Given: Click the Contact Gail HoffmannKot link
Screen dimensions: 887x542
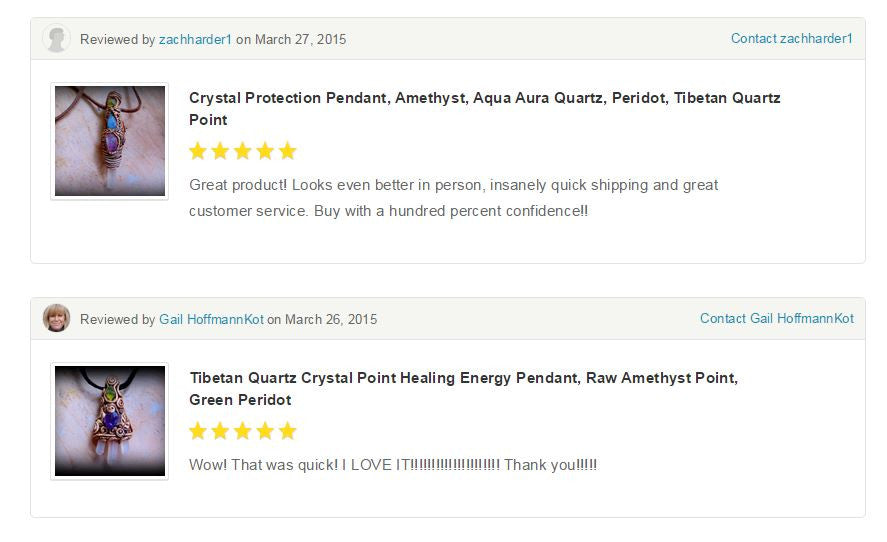Looking at the screenshot, I should point(777,319).
